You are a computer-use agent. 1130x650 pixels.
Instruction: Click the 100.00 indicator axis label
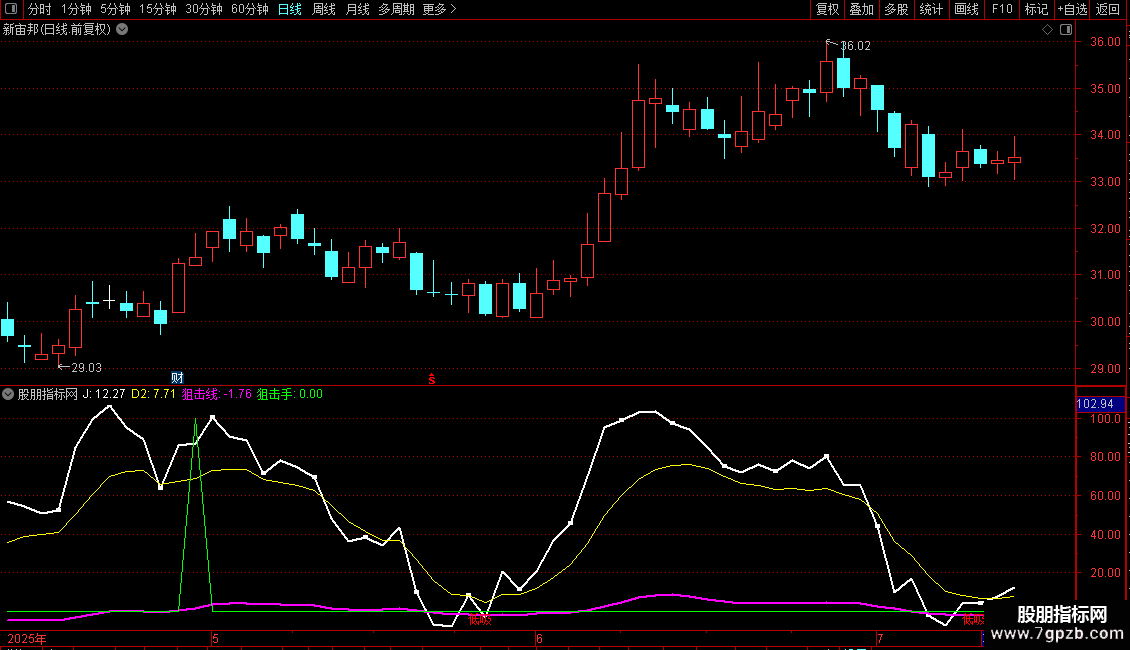[x=1103, y=419]
